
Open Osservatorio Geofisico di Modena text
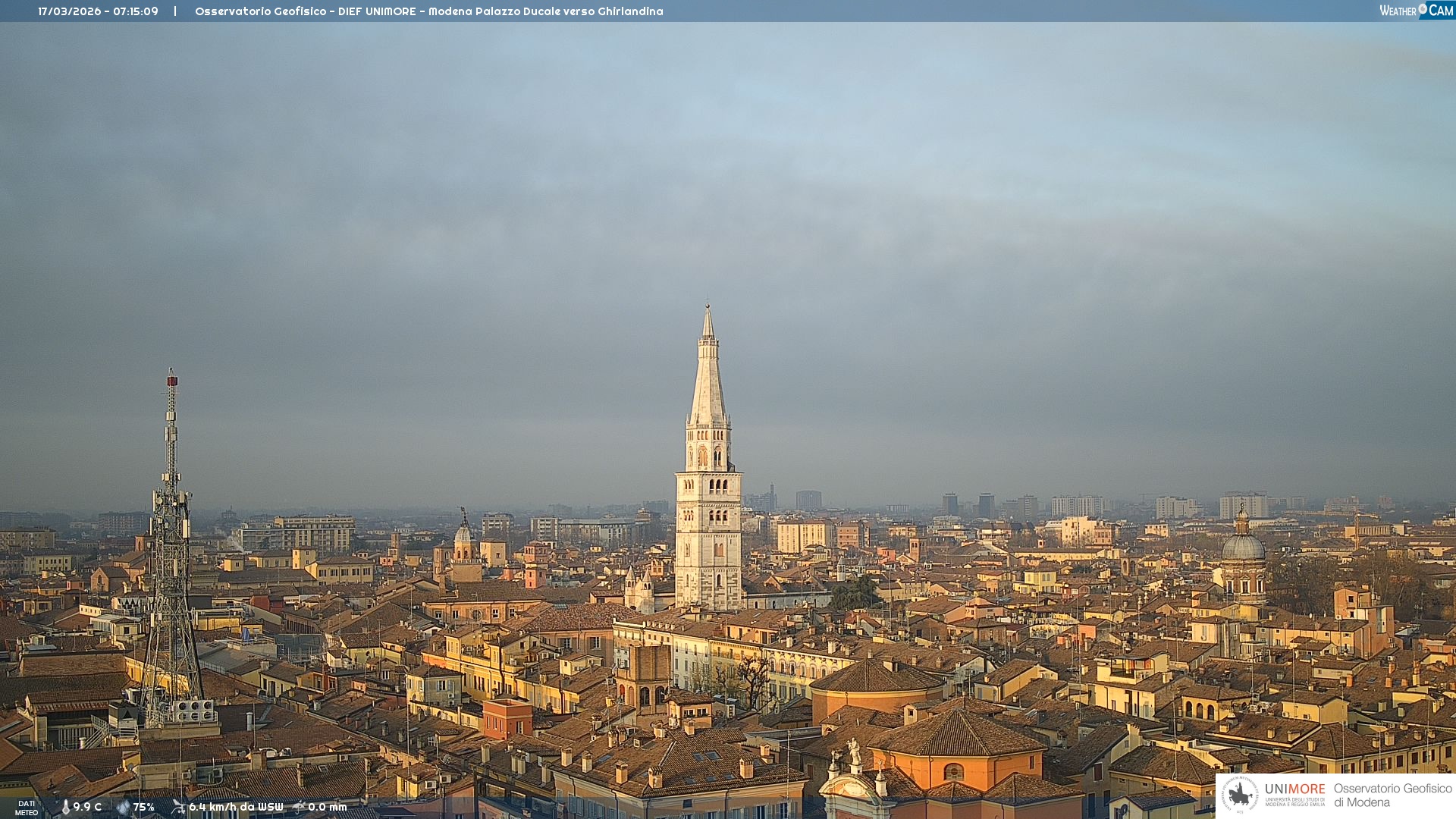pos(1392,795)
